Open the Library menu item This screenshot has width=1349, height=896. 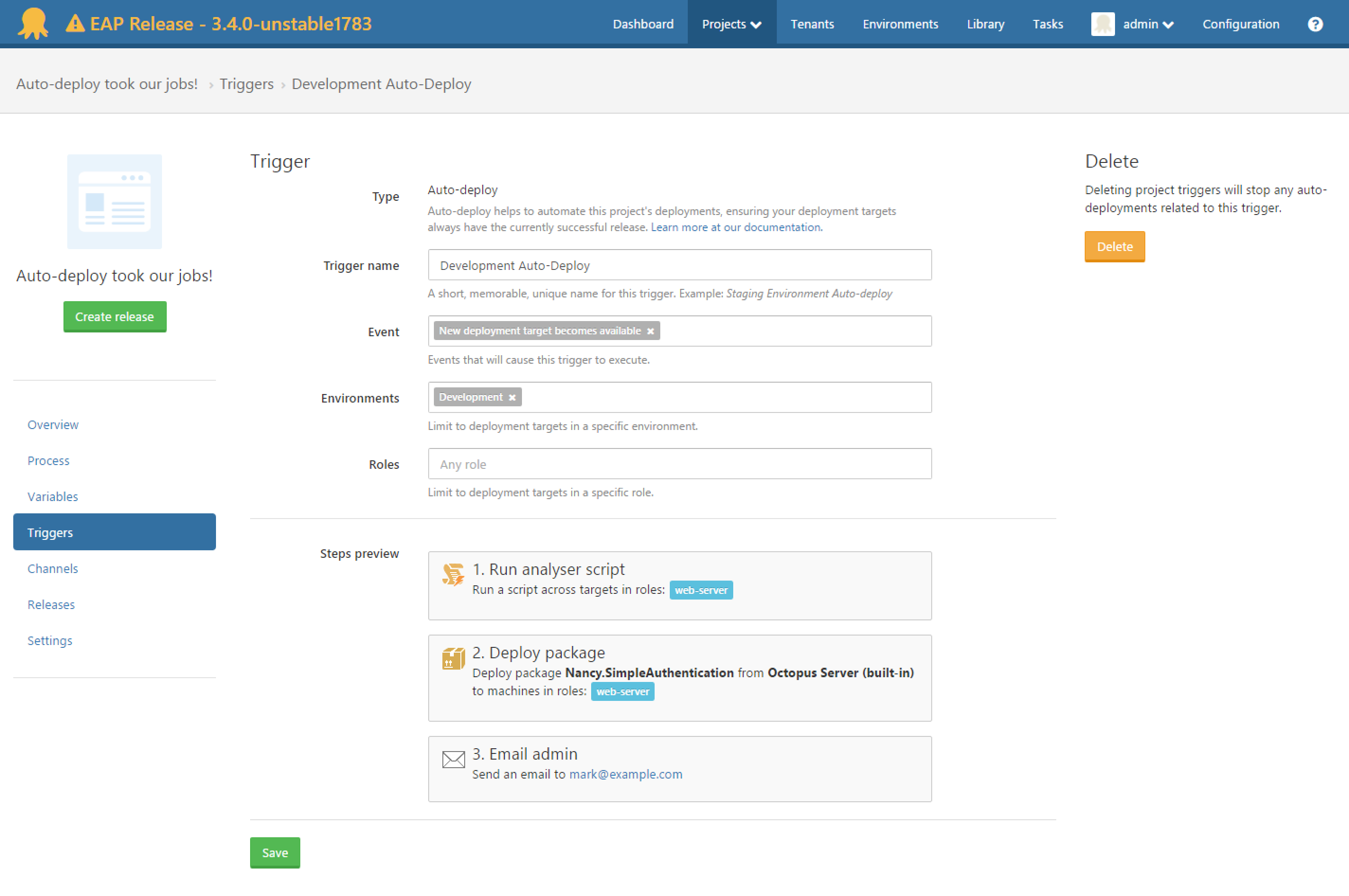(985, 23)
